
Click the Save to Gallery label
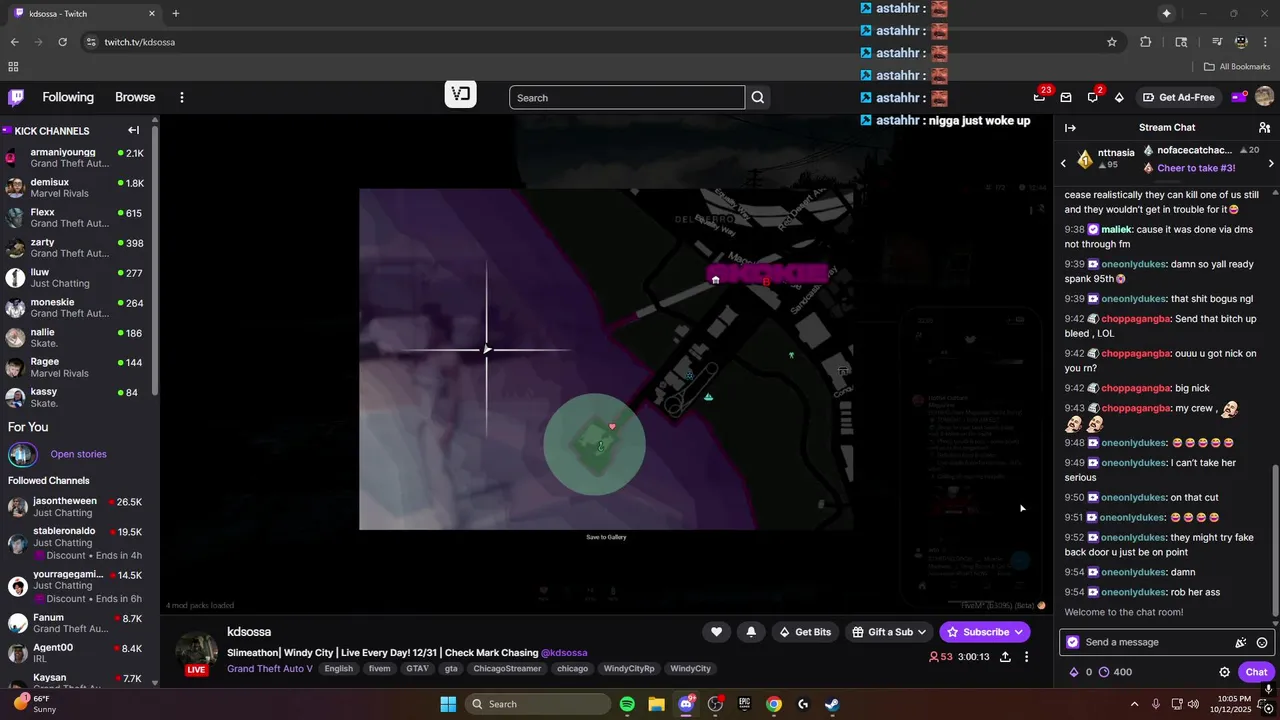606,537
